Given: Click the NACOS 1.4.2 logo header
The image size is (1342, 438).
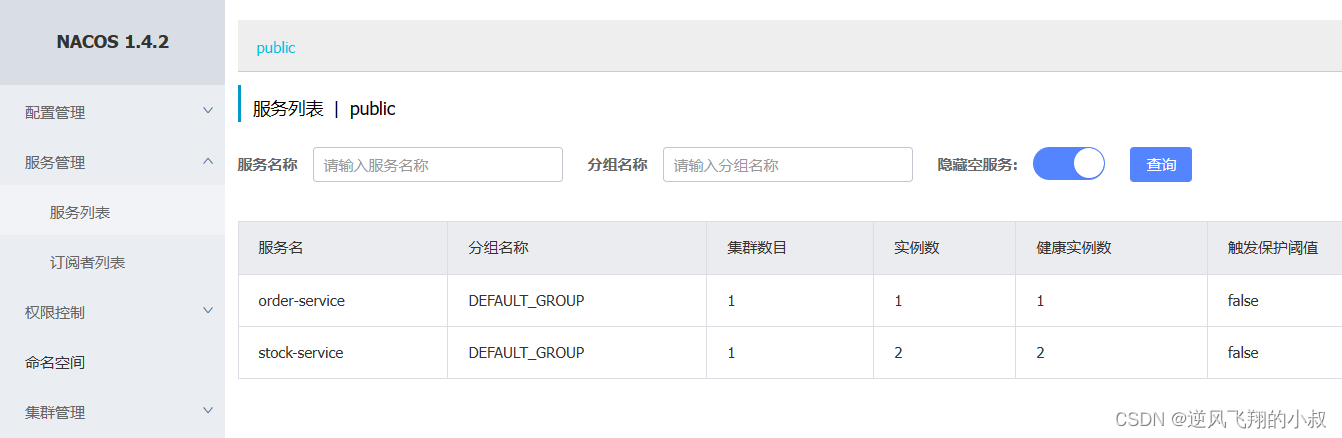Looking at the screenshot, I should tap(112, 42).
